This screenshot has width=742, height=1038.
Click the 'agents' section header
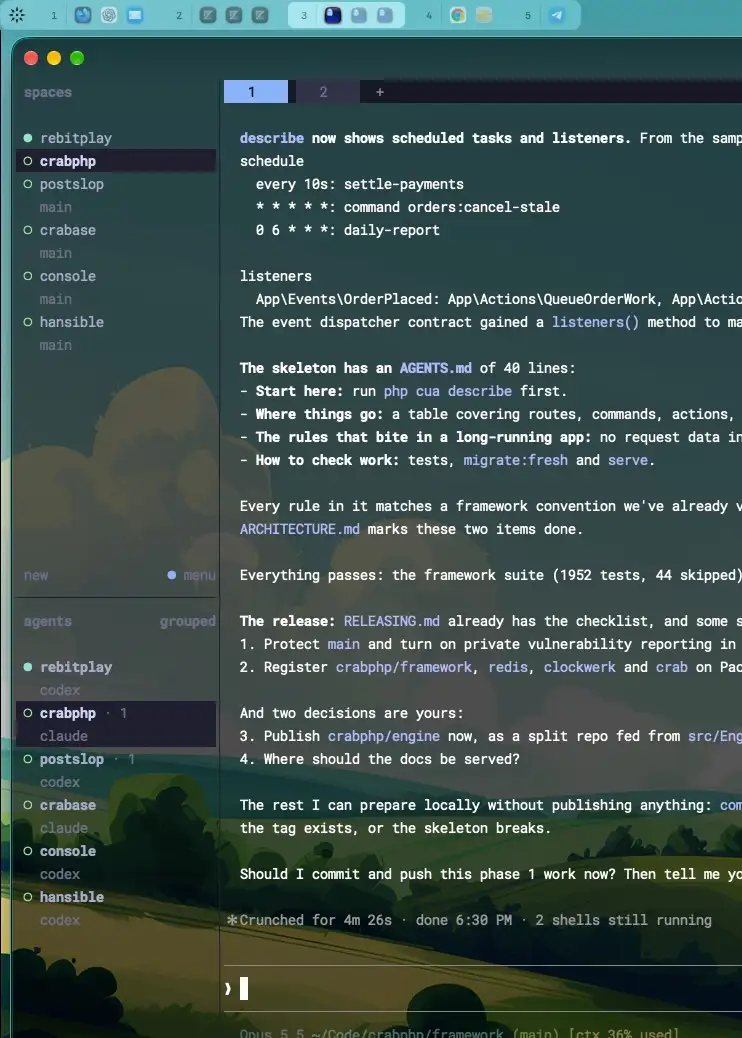[x=48, y=622]
